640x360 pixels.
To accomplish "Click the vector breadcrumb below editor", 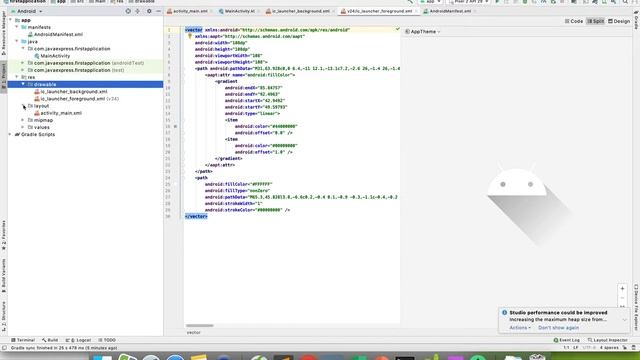I will coord(193,333).
